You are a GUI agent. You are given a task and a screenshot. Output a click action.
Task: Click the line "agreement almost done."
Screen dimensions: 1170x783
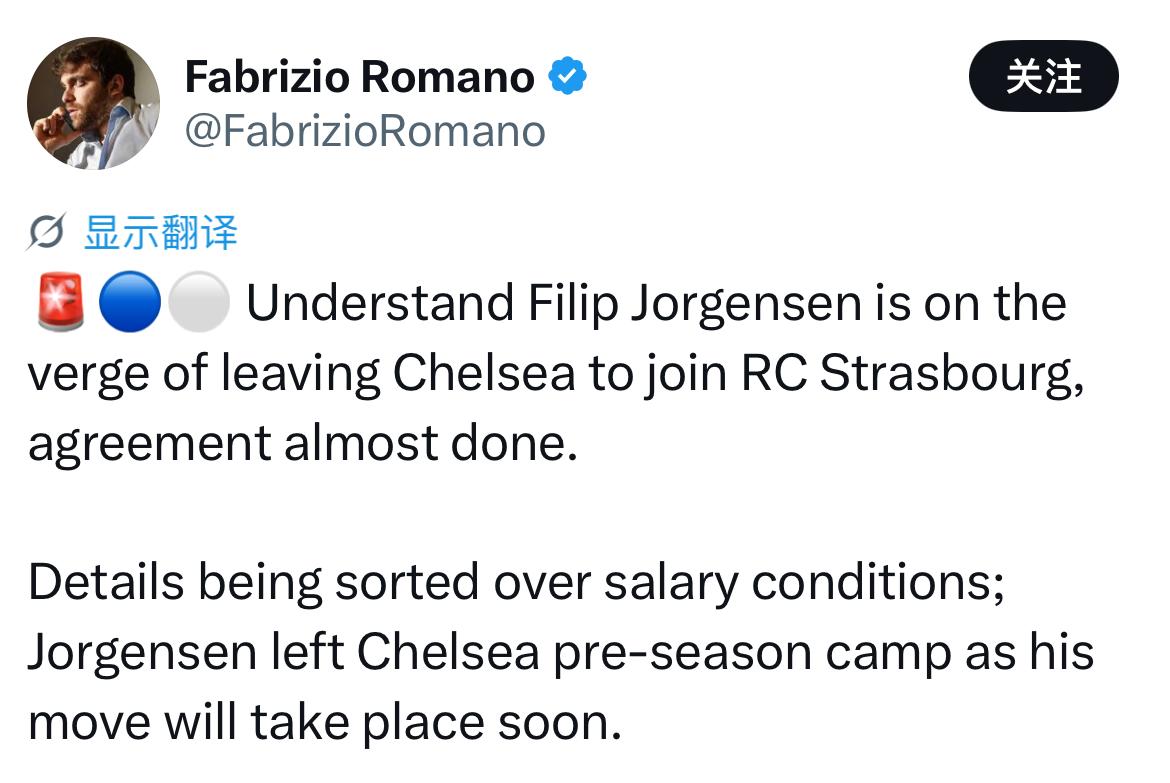(x=303, y=443)
